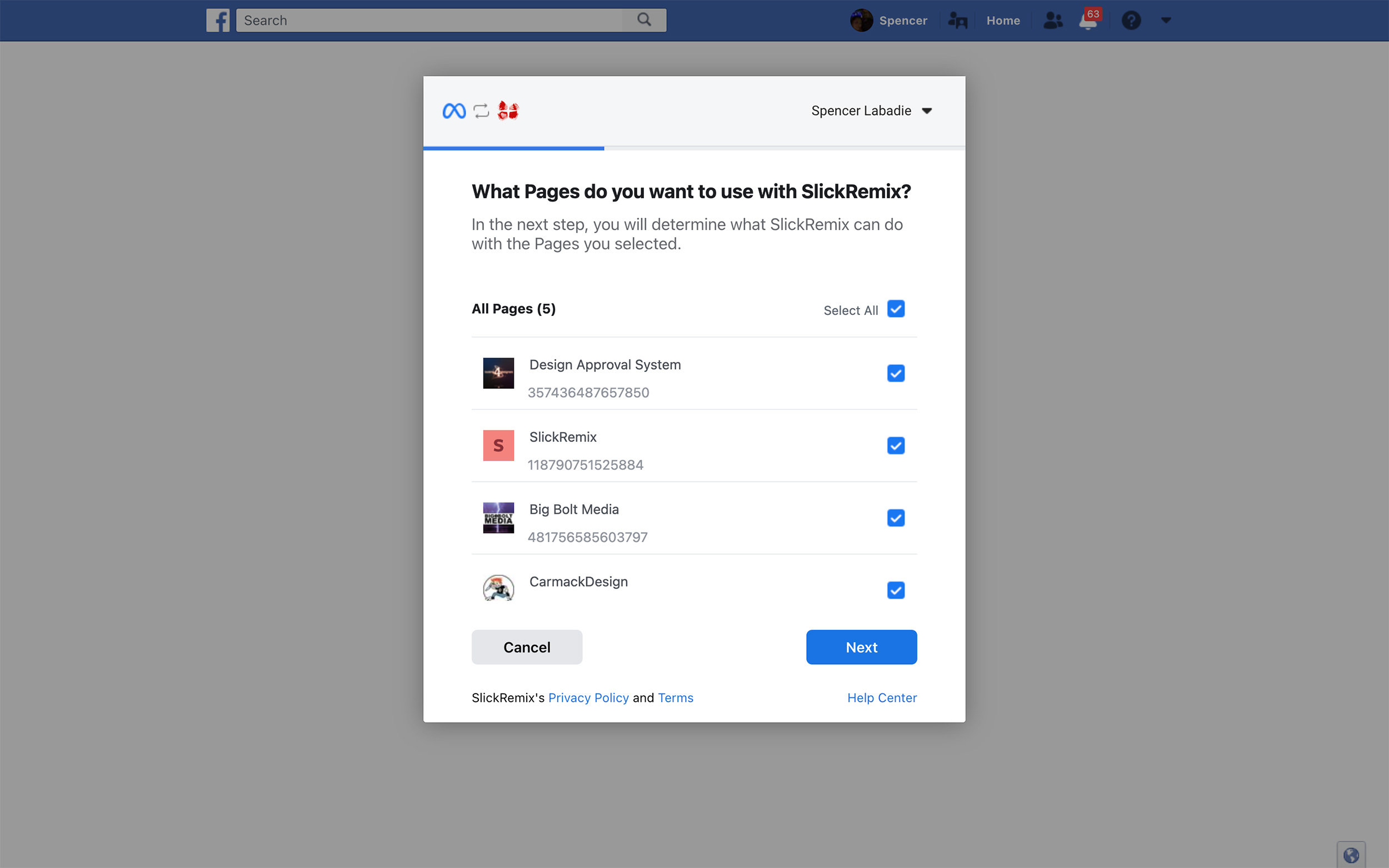Click the Facebook logo icon

point(218,20)
